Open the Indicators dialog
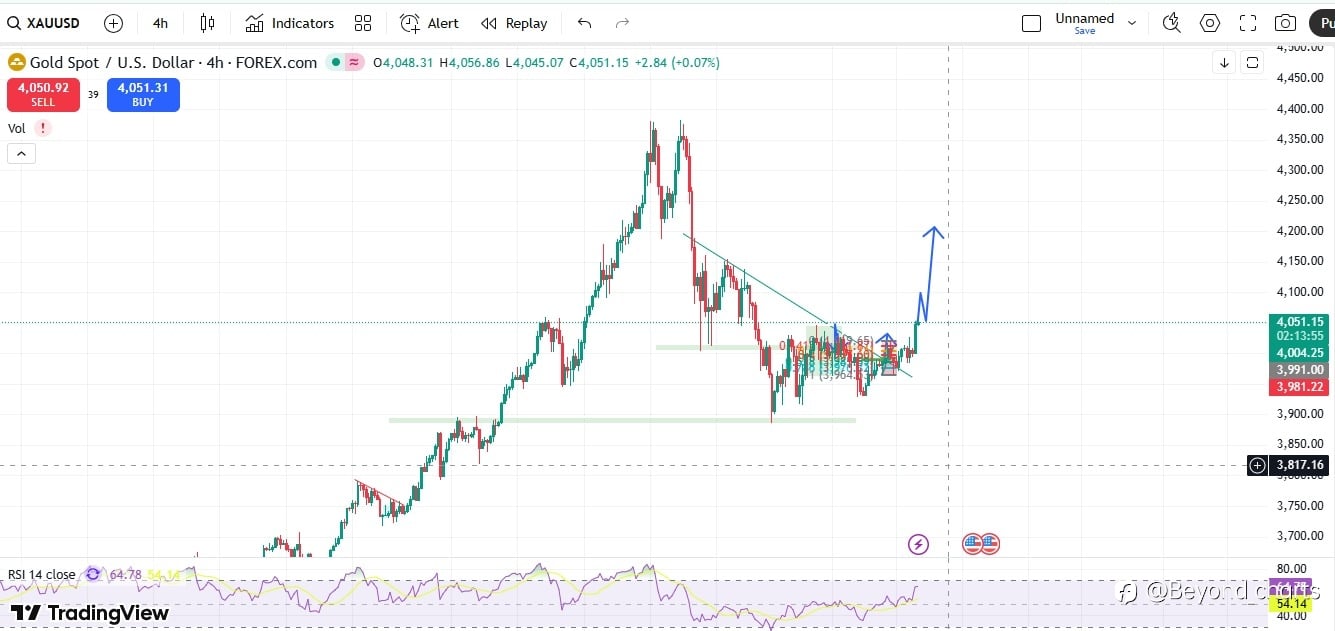The image size is (1335, 631). (290, 23)
